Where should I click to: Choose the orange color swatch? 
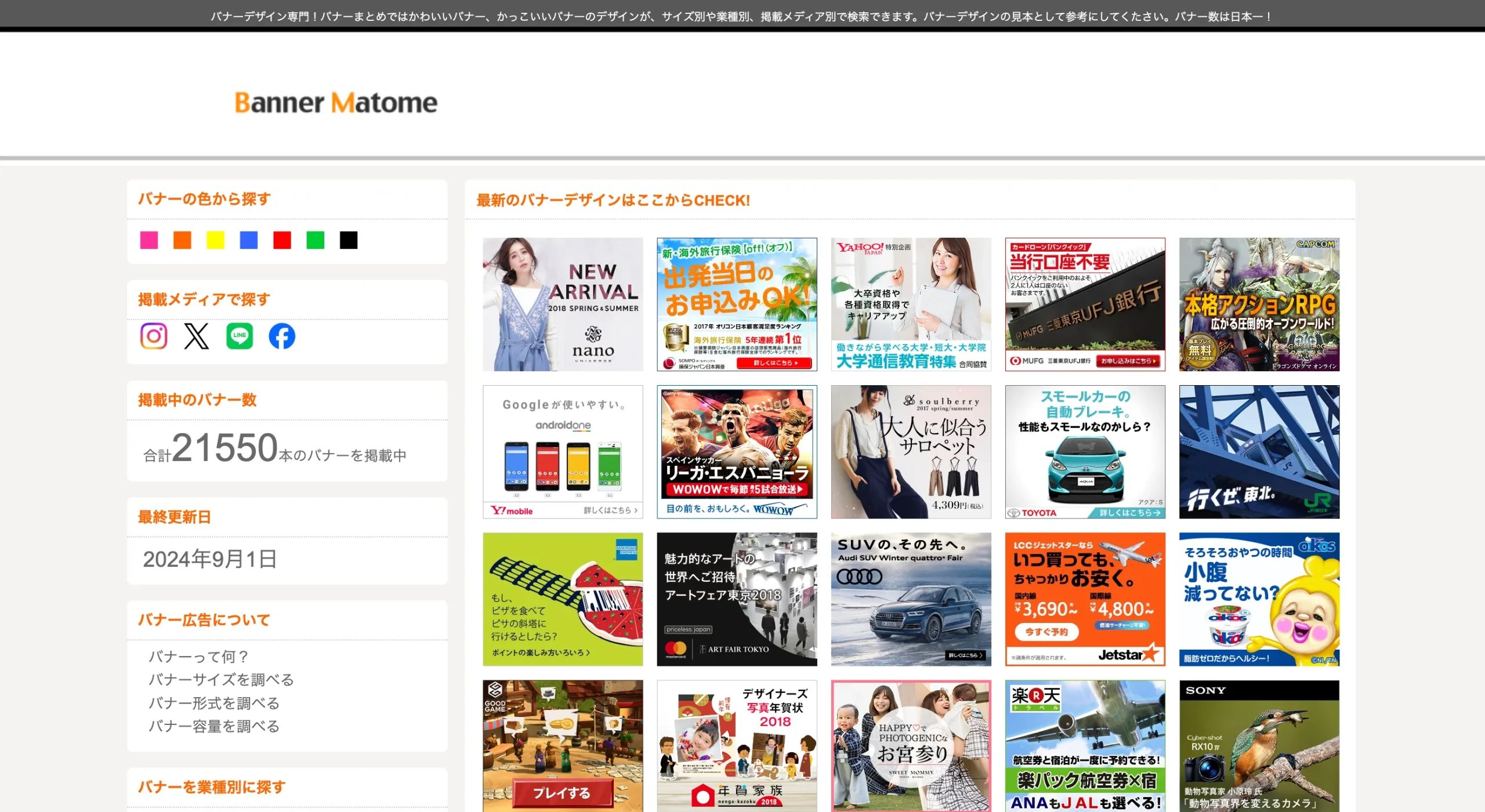(x=182, y=240)
